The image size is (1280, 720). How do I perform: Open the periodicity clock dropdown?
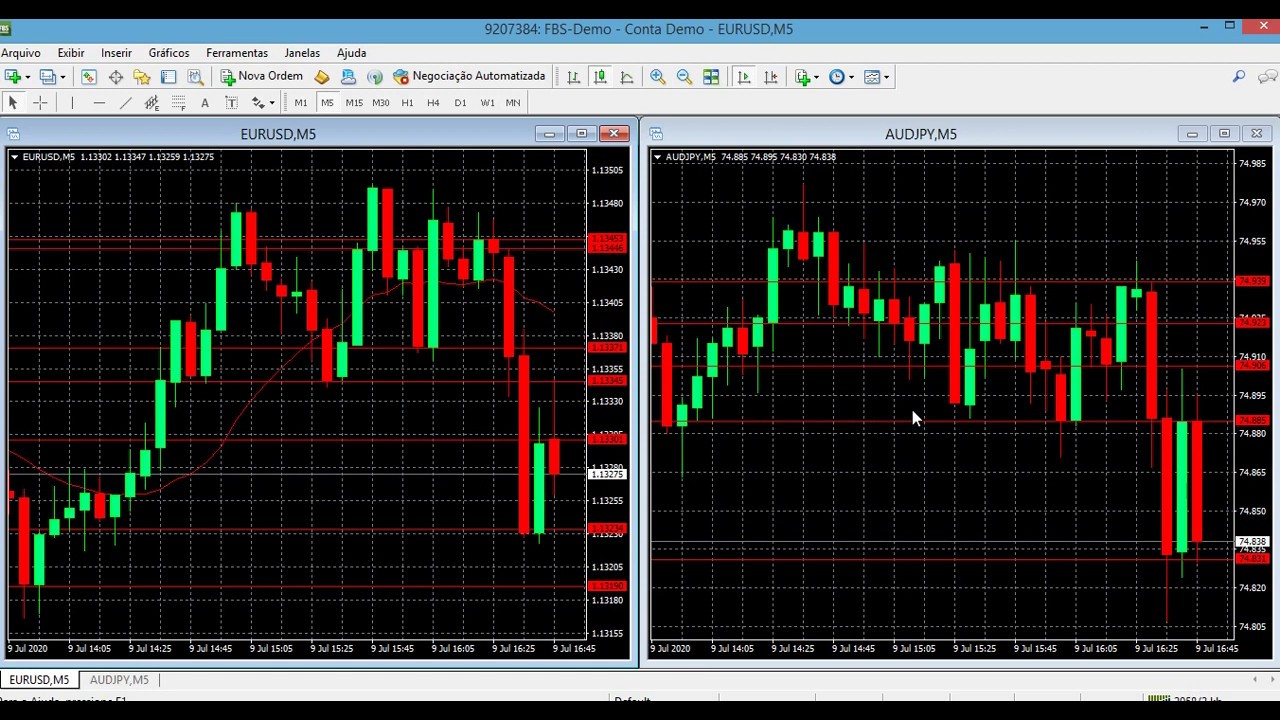pos(851,77)
